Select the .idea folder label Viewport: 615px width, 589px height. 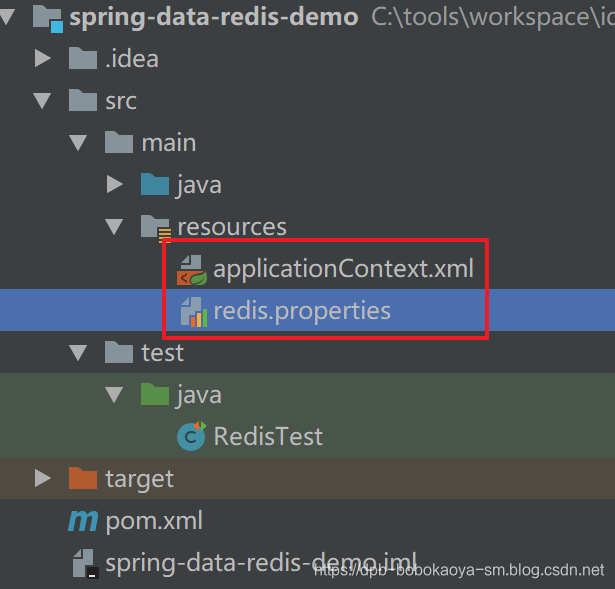click(132, 59)
